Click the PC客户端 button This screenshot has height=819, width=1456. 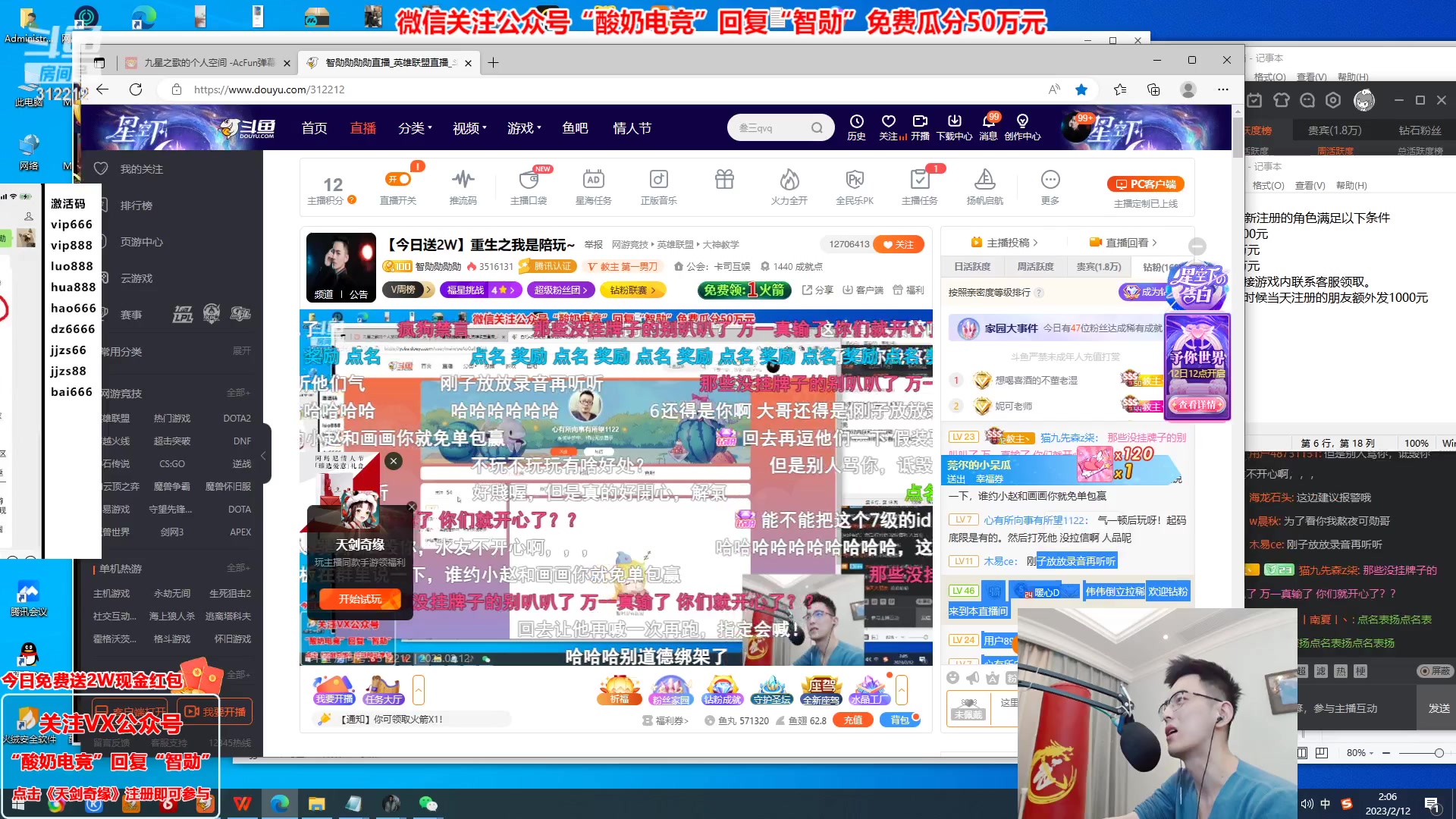(x=1145, y=184)
